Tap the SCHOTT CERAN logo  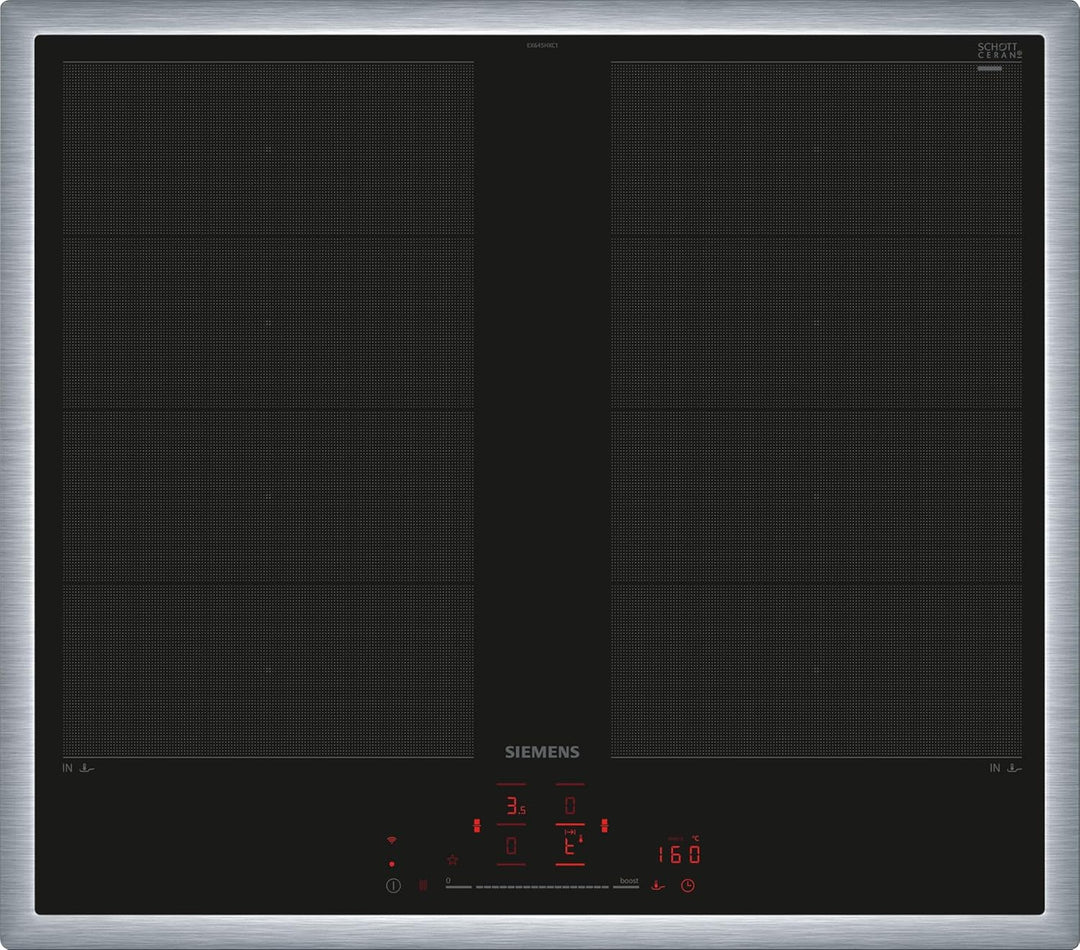[999, 52]
